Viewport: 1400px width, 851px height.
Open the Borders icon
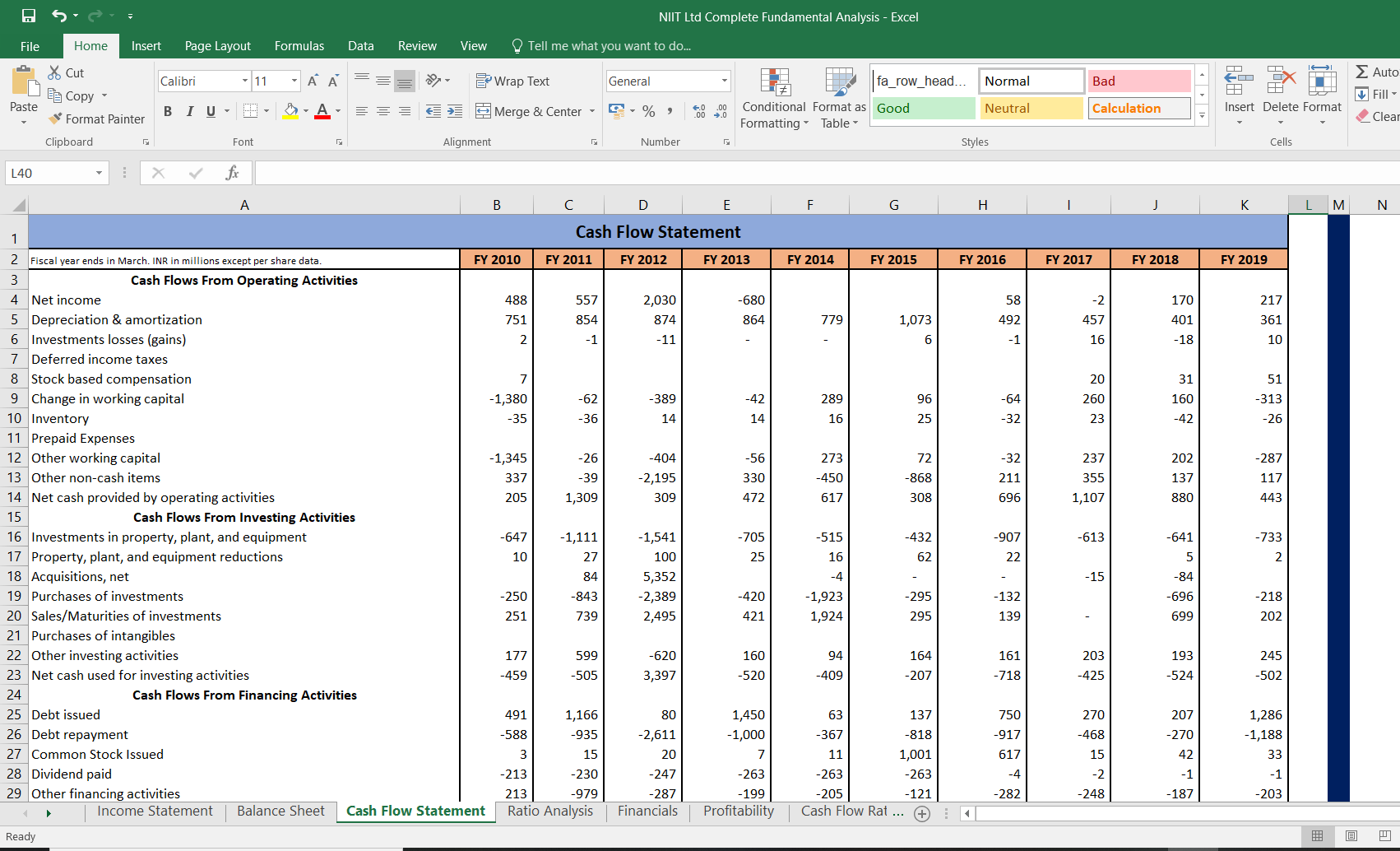[251, 110]
